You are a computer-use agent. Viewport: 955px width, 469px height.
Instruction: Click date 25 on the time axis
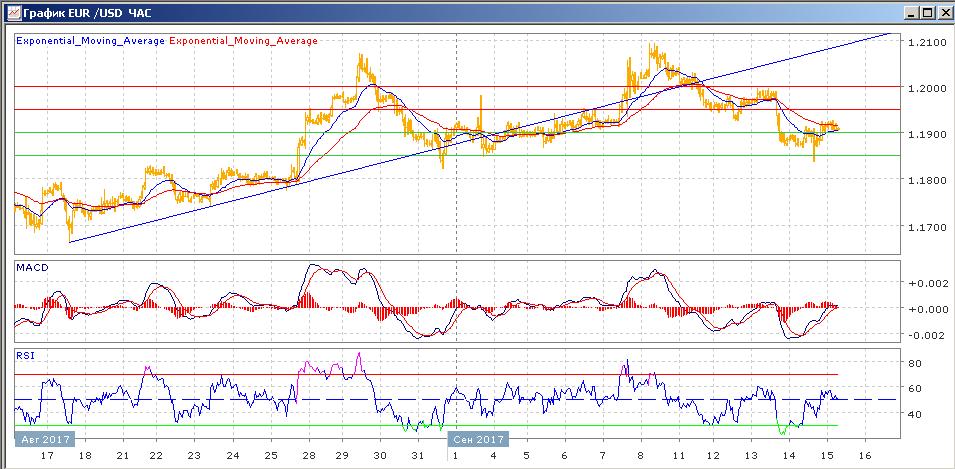271,456
